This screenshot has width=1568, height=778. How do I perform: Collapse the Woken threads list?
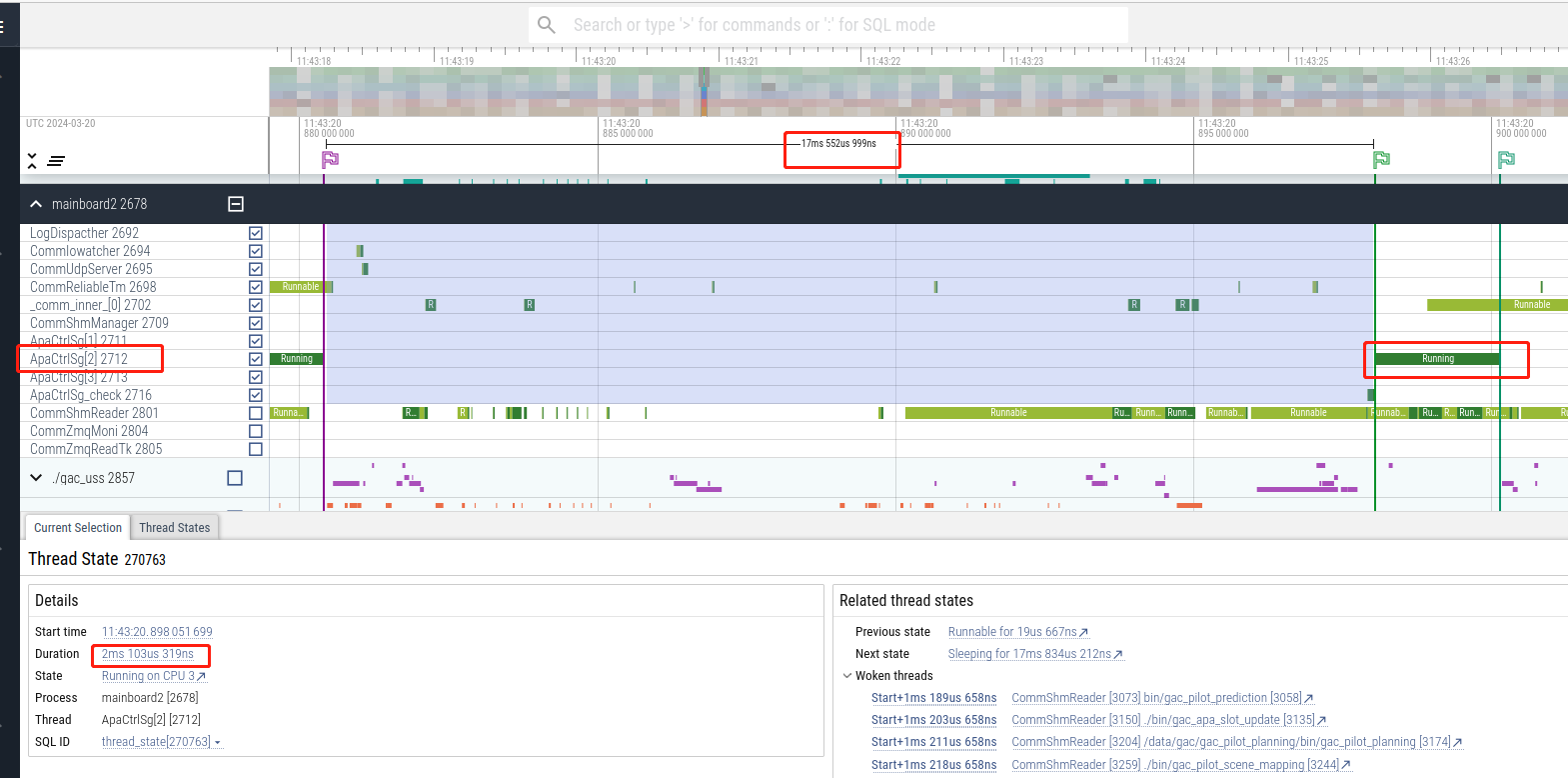point(846,676)
